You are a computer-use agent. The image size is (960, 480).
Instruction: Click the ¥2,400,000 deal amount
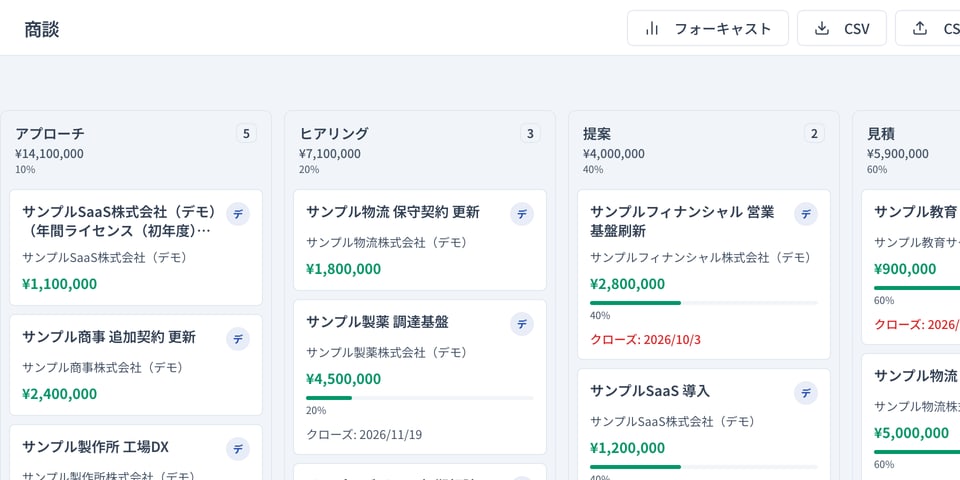[59, 394]
